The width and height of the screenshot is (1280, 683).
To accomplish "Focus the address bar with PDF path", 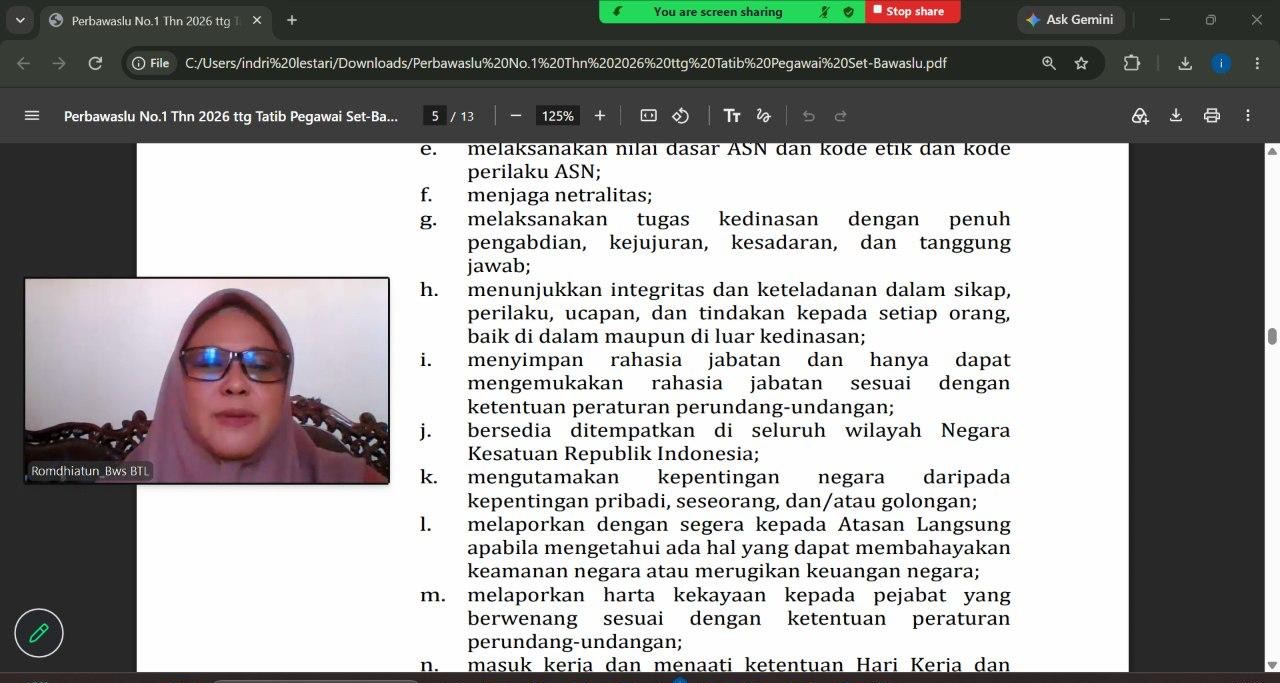I will pyautogui.click(x=565, y=63).
